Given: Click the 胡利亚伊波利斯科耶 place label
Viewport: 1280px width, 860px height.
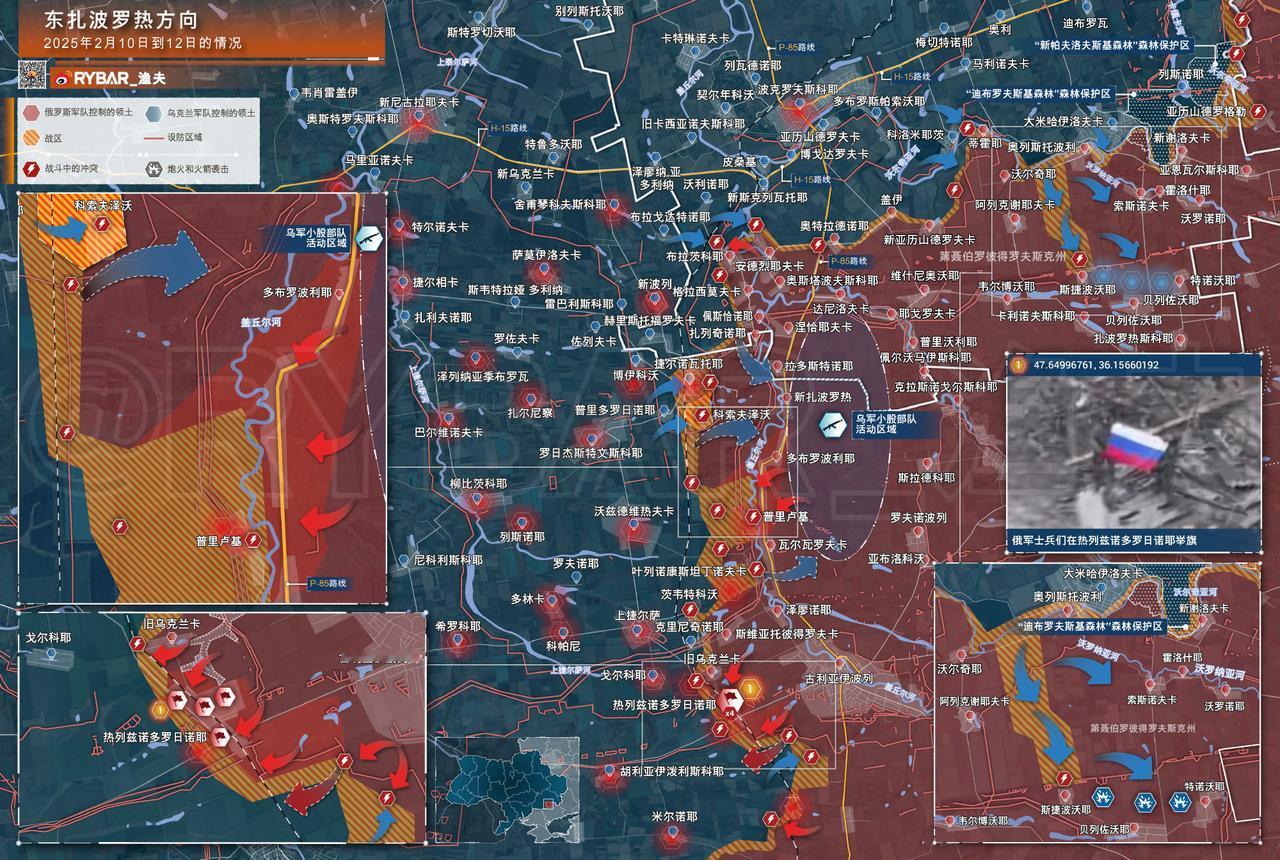Looking at the screenshot, I should 671,771.
